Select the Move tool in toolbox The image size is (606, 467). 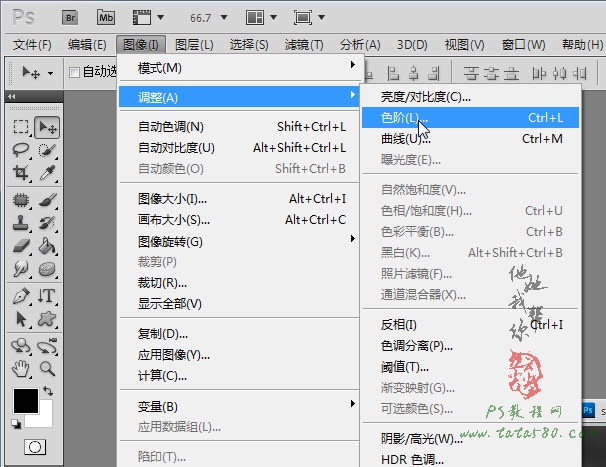pyautogui.click(x=47, y=127)
